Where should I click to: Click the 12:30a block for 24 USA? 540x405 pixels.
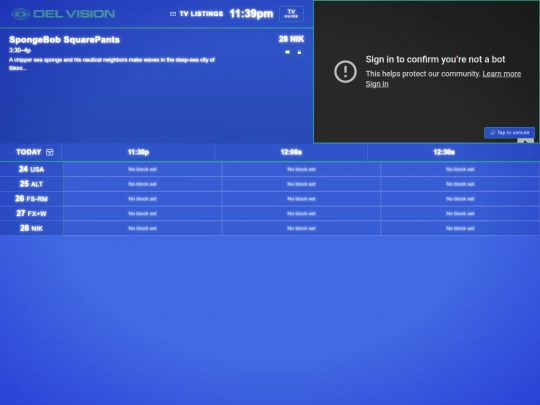(460, 169)
